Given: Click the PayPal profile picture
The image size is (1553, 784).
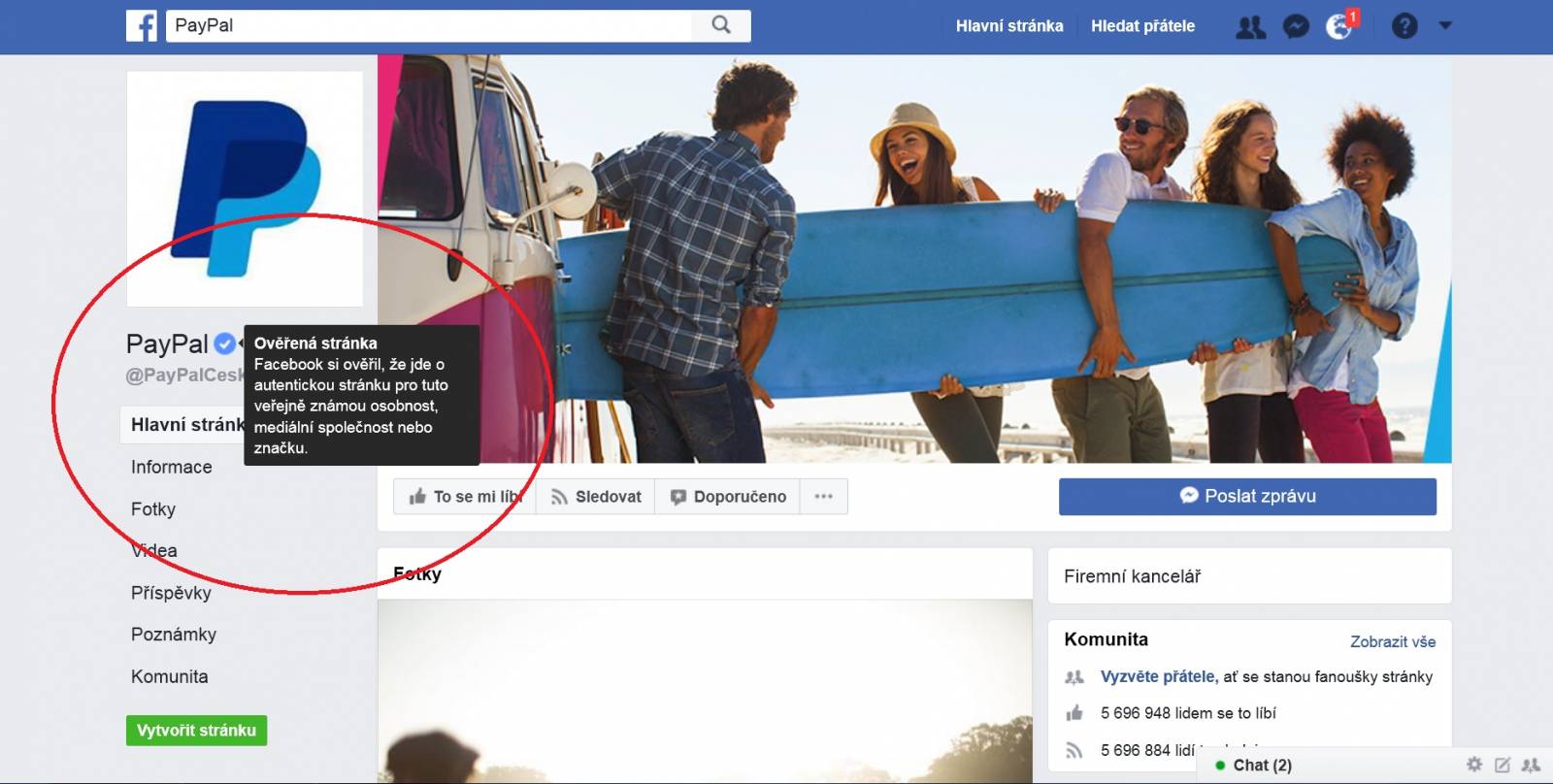Looking at the screenshot, I should tap(245, 188).
